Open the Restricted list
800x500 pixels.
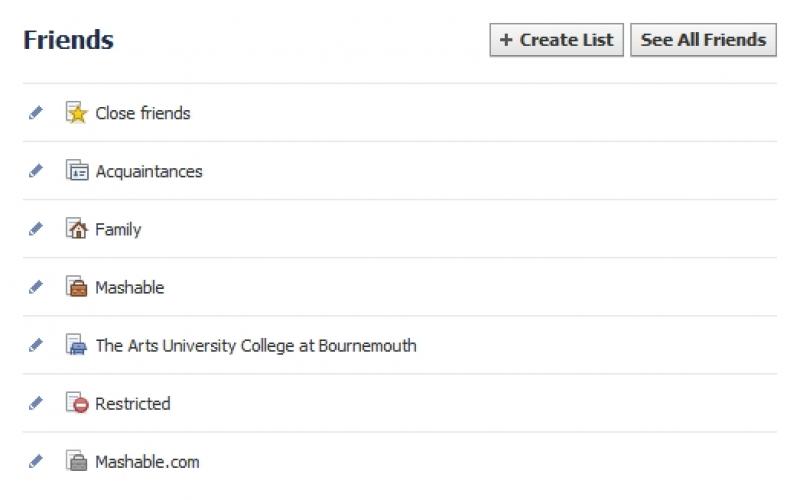pos(133,403)
